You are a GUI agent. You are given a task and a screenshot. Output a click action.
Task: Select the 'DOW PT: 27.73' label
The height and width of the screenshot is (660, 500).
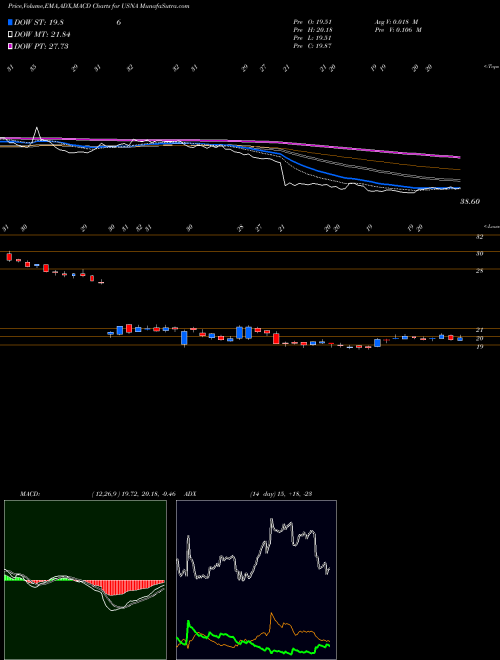pyautogui.click(x=42, y=46)
